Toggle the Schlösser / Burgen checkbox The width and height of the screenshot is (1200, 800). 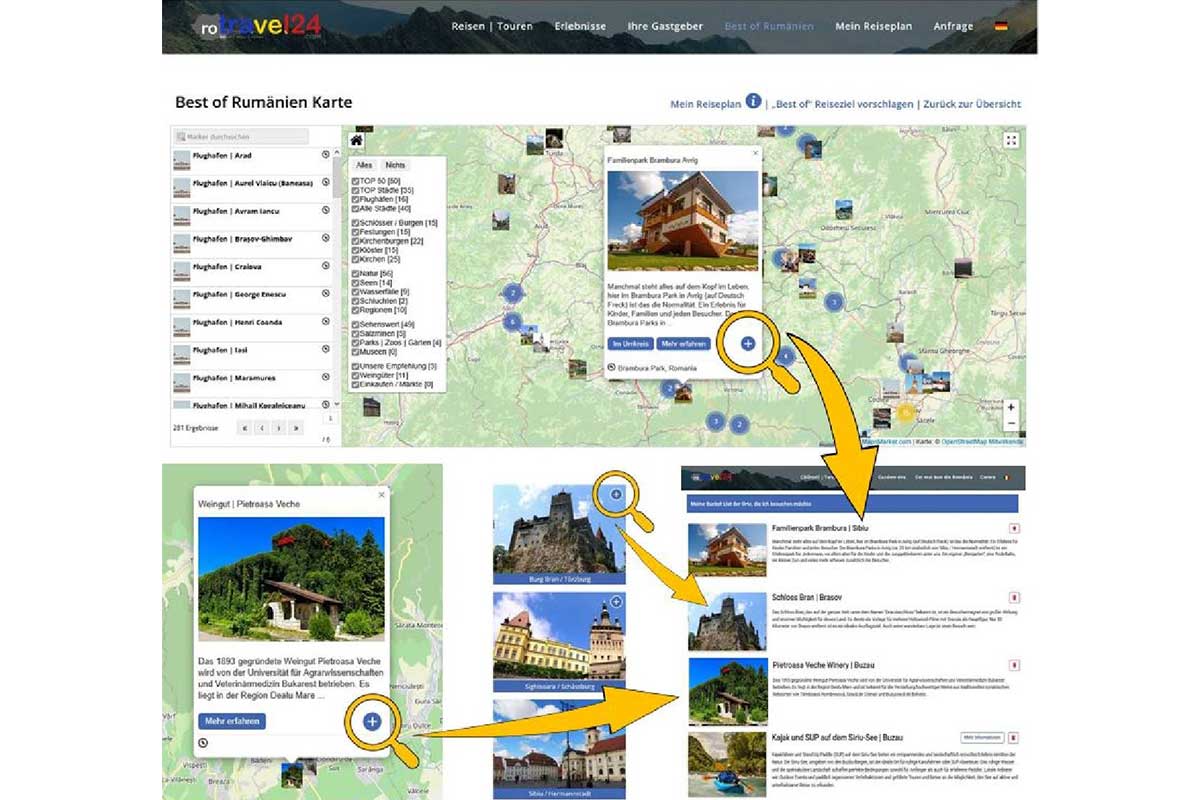pos(356,223)
